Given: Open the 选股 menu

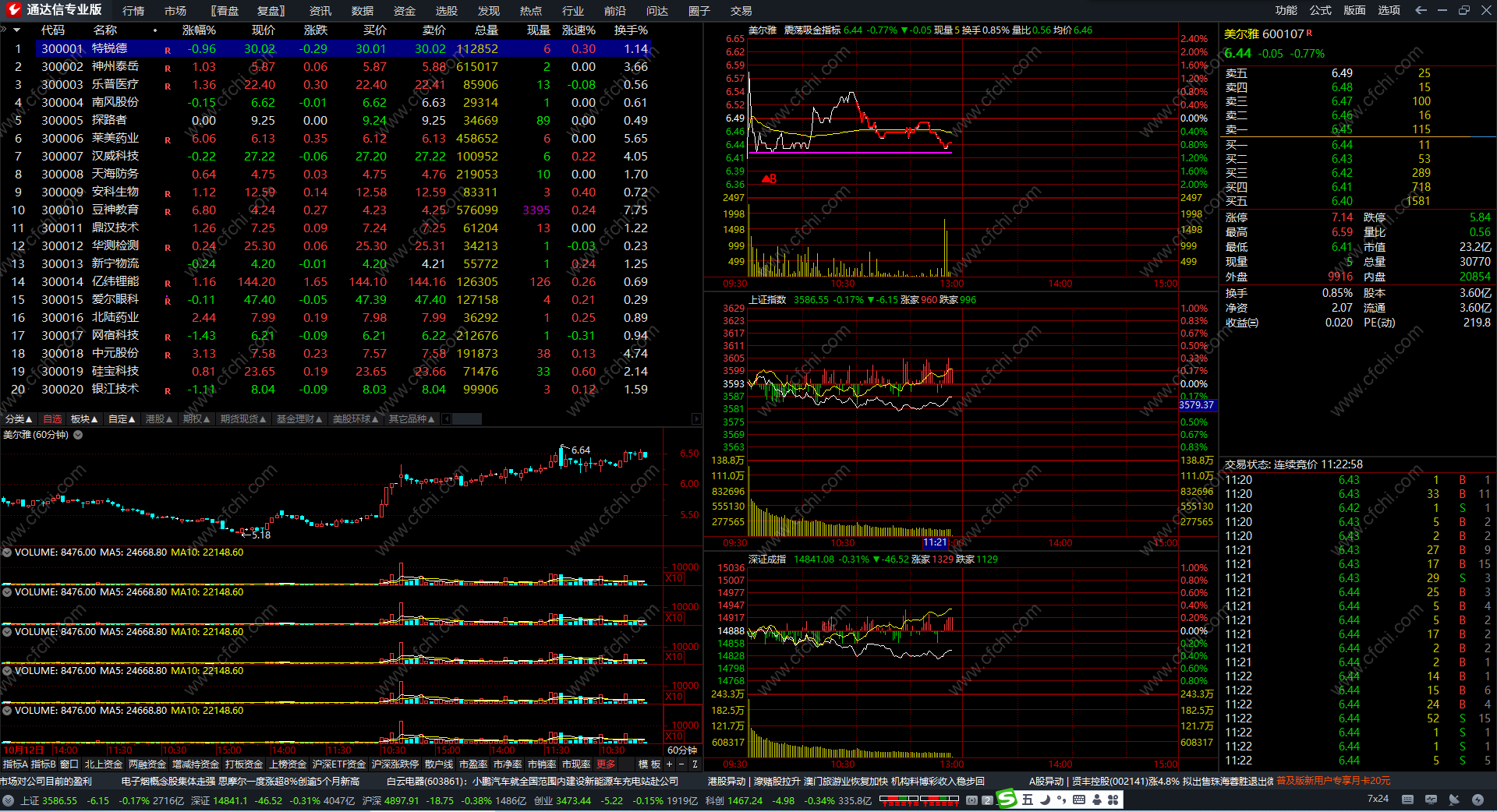Looking at the screenshot, I should click(447, 11).
